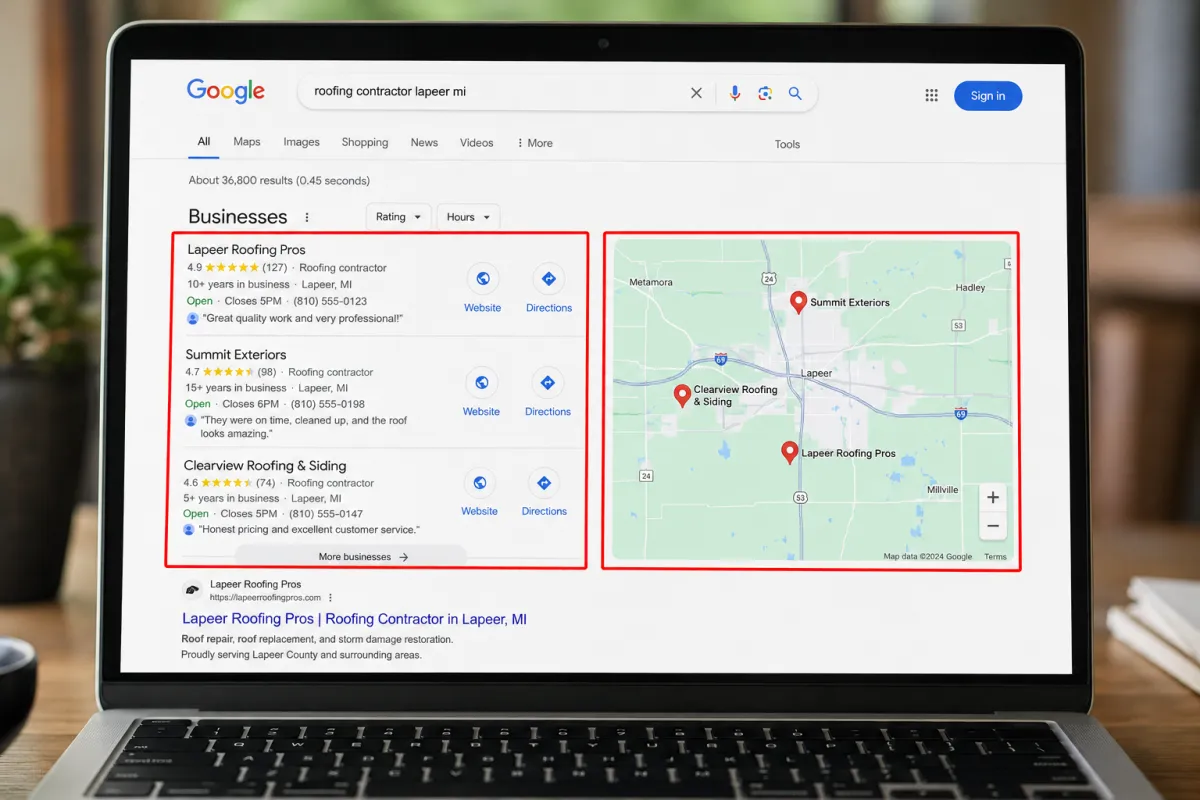Click reviewer avatar on Summit Exteriors review
The width and height of the screenshot is (1200, 800).
point(191,421)
